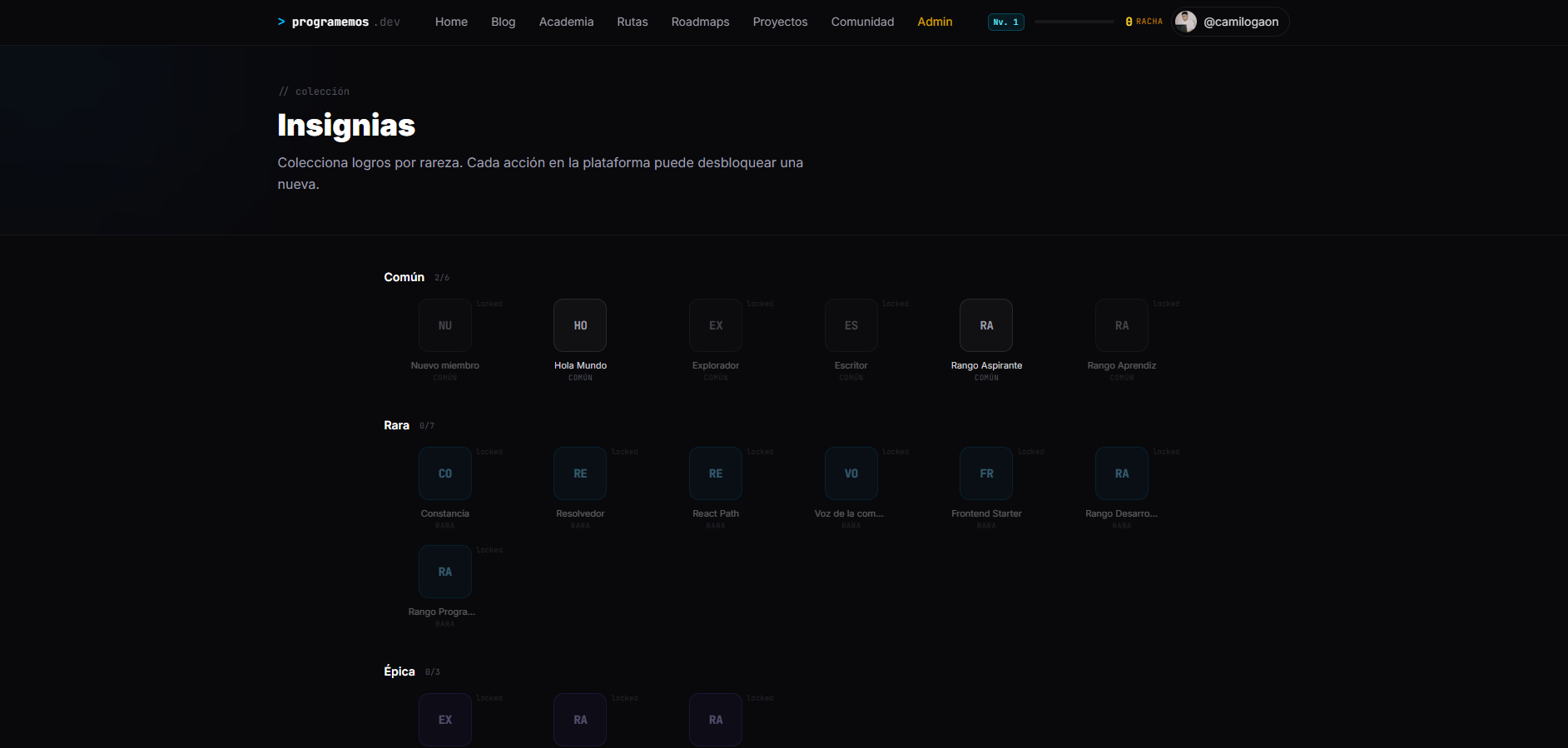Open the React Path badge icon

pyautogui.click(x=716, y=473)
